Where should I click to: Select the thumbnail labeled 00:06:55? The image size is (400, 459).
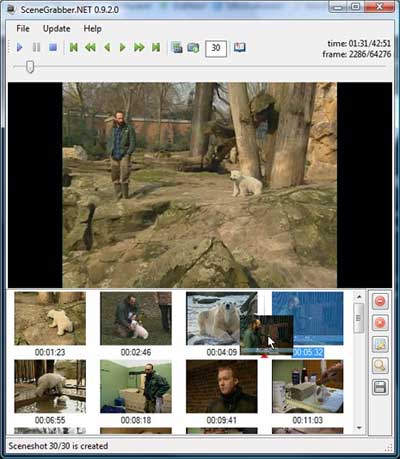50,386
